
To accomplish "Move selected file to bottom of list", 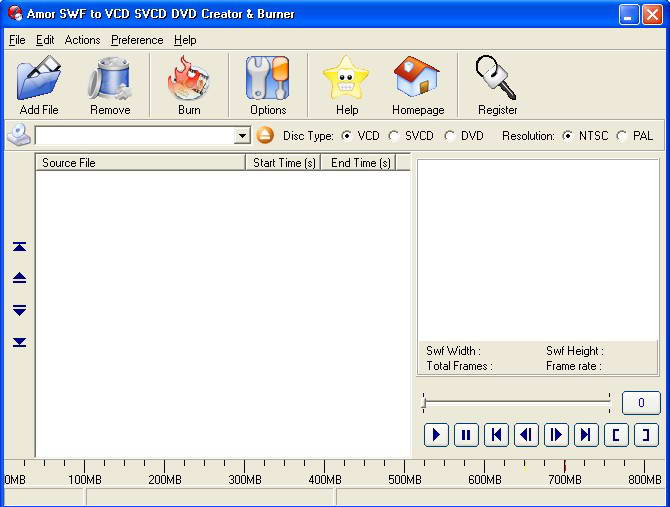I will pos(19,342).
